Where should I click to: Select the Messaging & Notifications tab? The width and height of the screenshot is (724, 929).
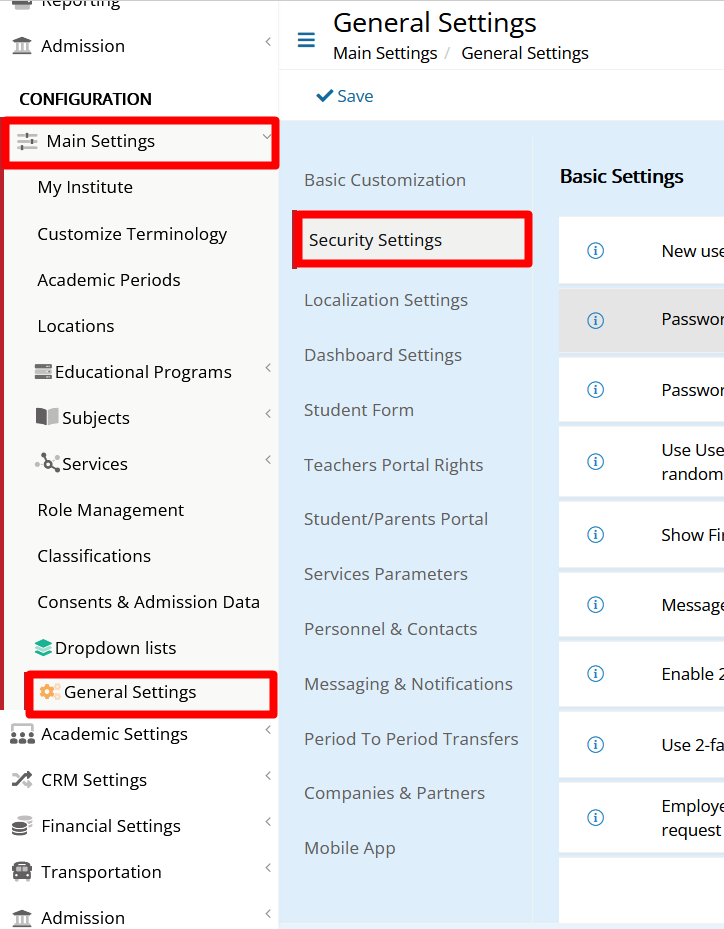(x=408, y=684)
